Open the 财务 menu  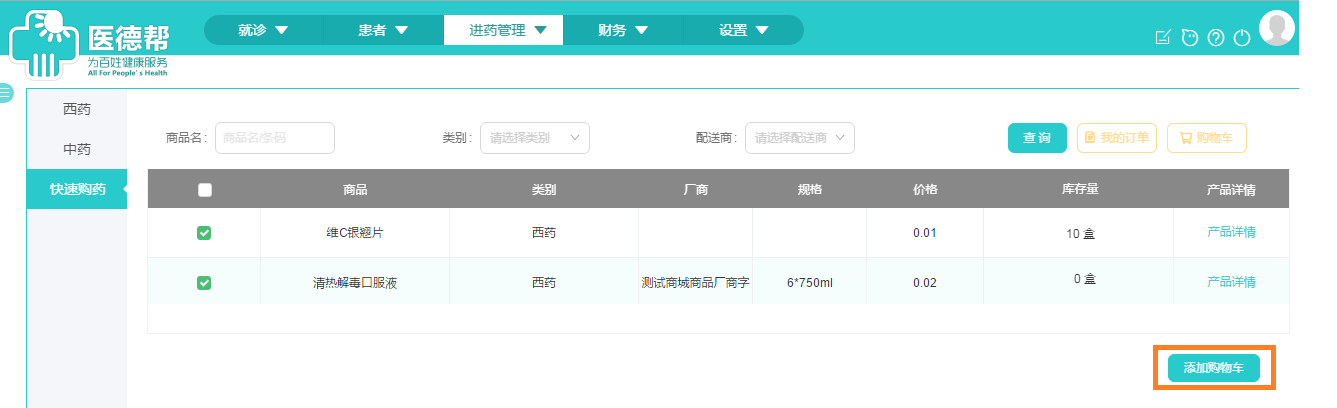622,30
